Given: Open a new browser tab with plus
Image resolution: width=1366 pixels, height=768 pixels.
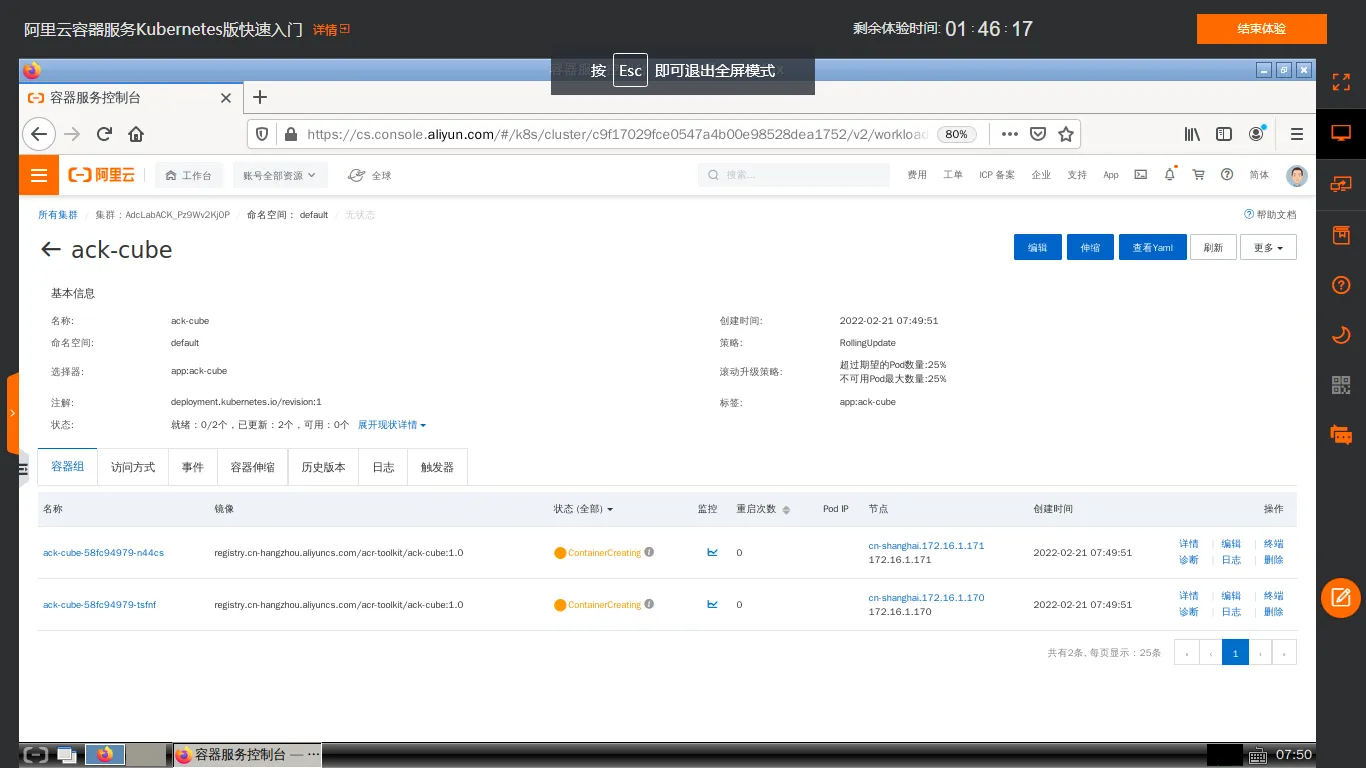Looking at the screenshot, I should 260,97.
